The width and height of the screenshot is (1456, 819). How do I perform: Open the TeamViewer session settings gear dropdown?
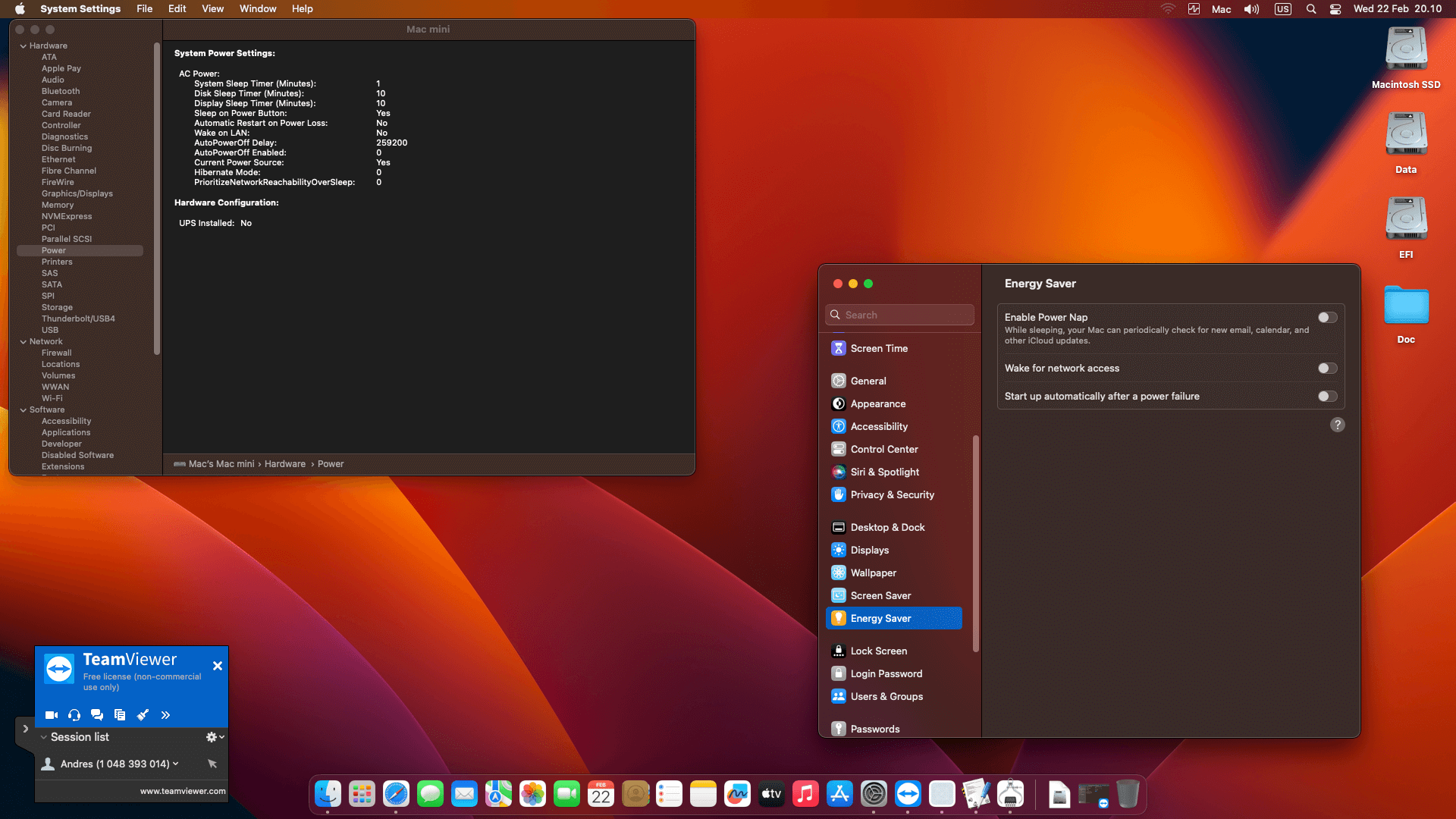[x=215, y=737]
